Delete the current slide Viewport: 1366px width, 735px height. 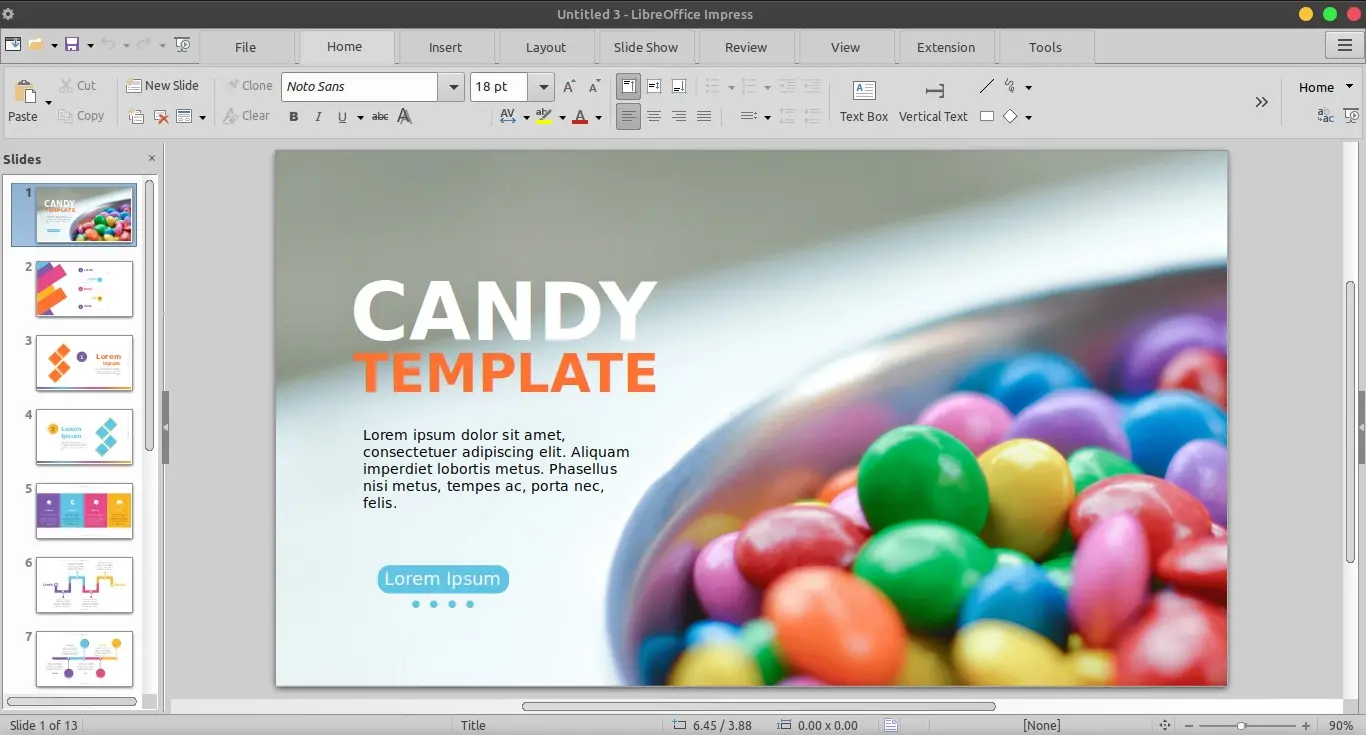tap(161, 116)
